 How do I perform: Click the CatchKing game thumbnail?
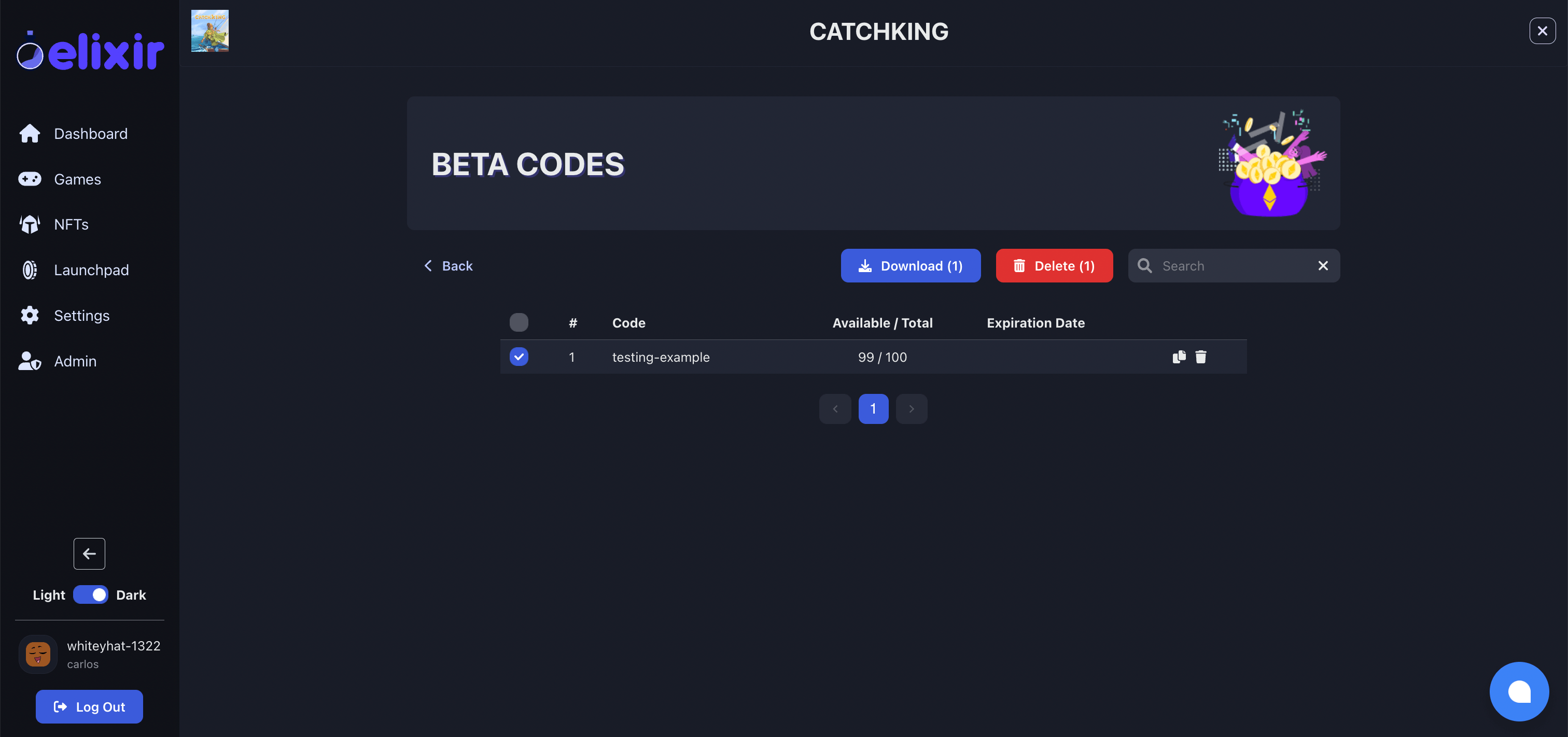[x=210, y=31]
